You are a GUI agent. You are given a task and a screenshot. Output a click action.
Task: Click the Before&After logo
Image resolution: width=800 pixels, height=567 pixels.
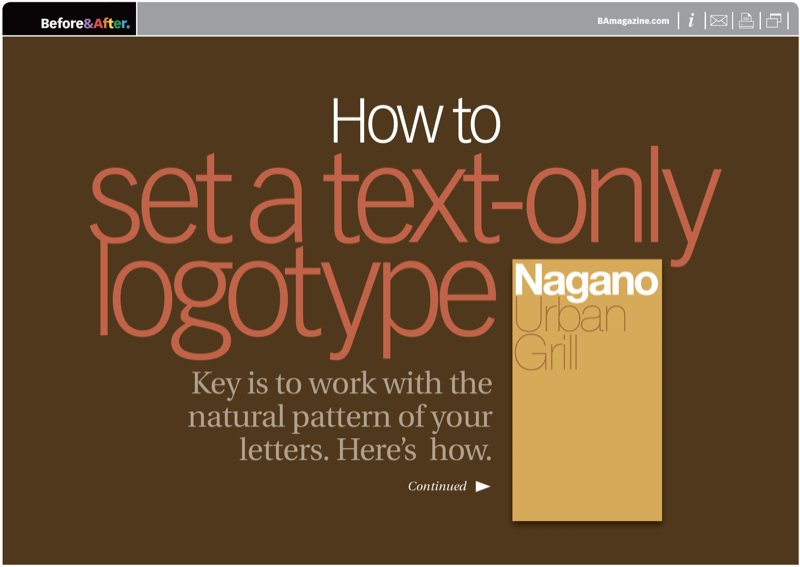(84, 22)
